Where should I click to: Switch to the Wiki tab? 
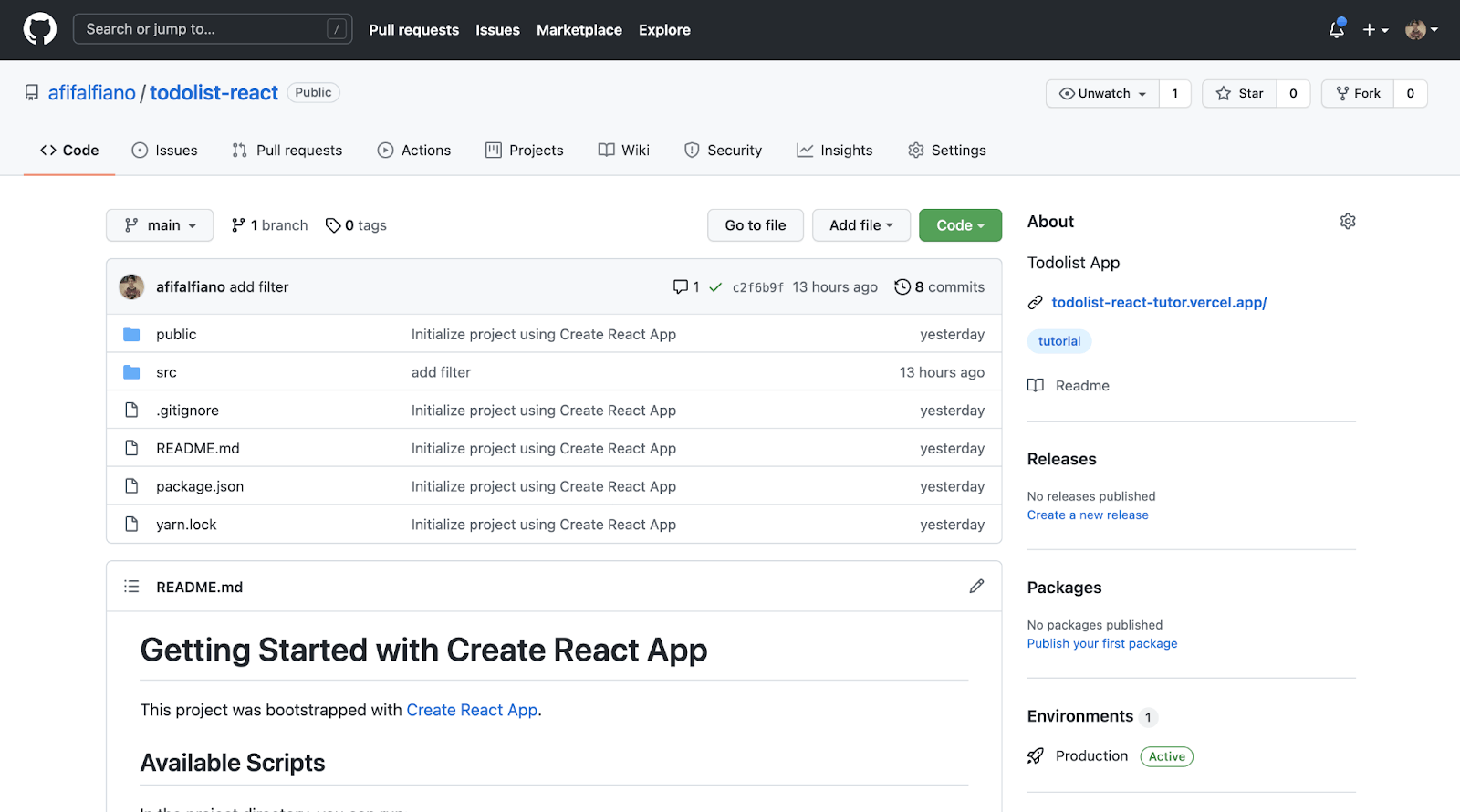pos(624,151)
